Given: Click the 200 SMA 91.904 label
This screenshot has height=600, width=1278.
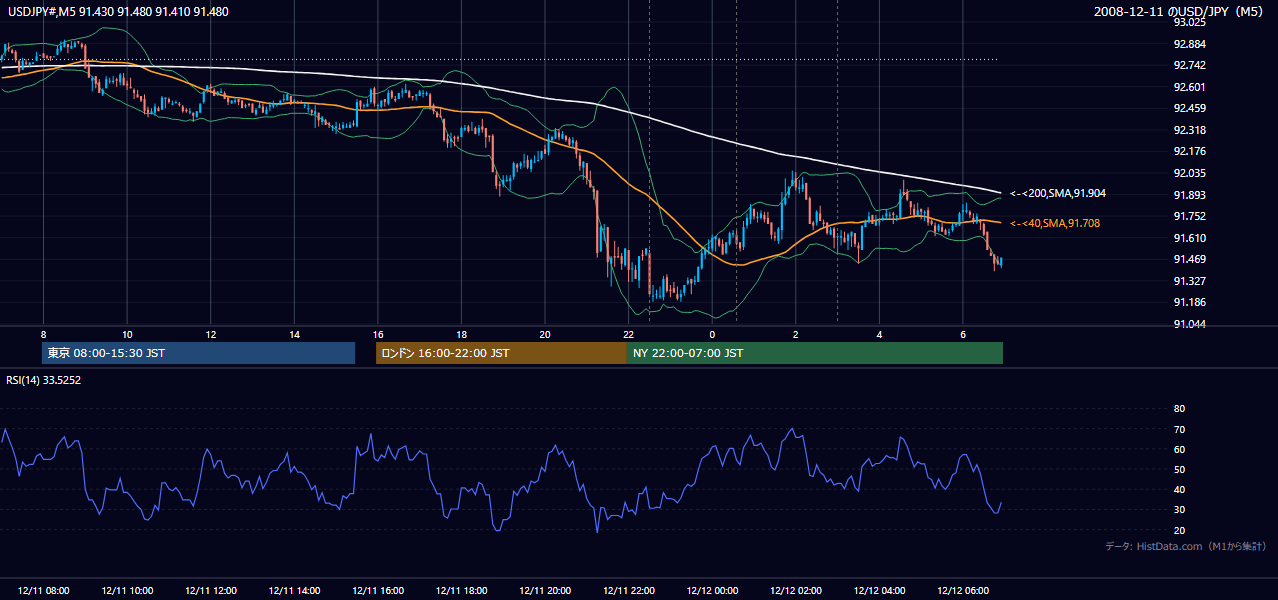Looking at the screenshot, I should [x=1058, y=193].
